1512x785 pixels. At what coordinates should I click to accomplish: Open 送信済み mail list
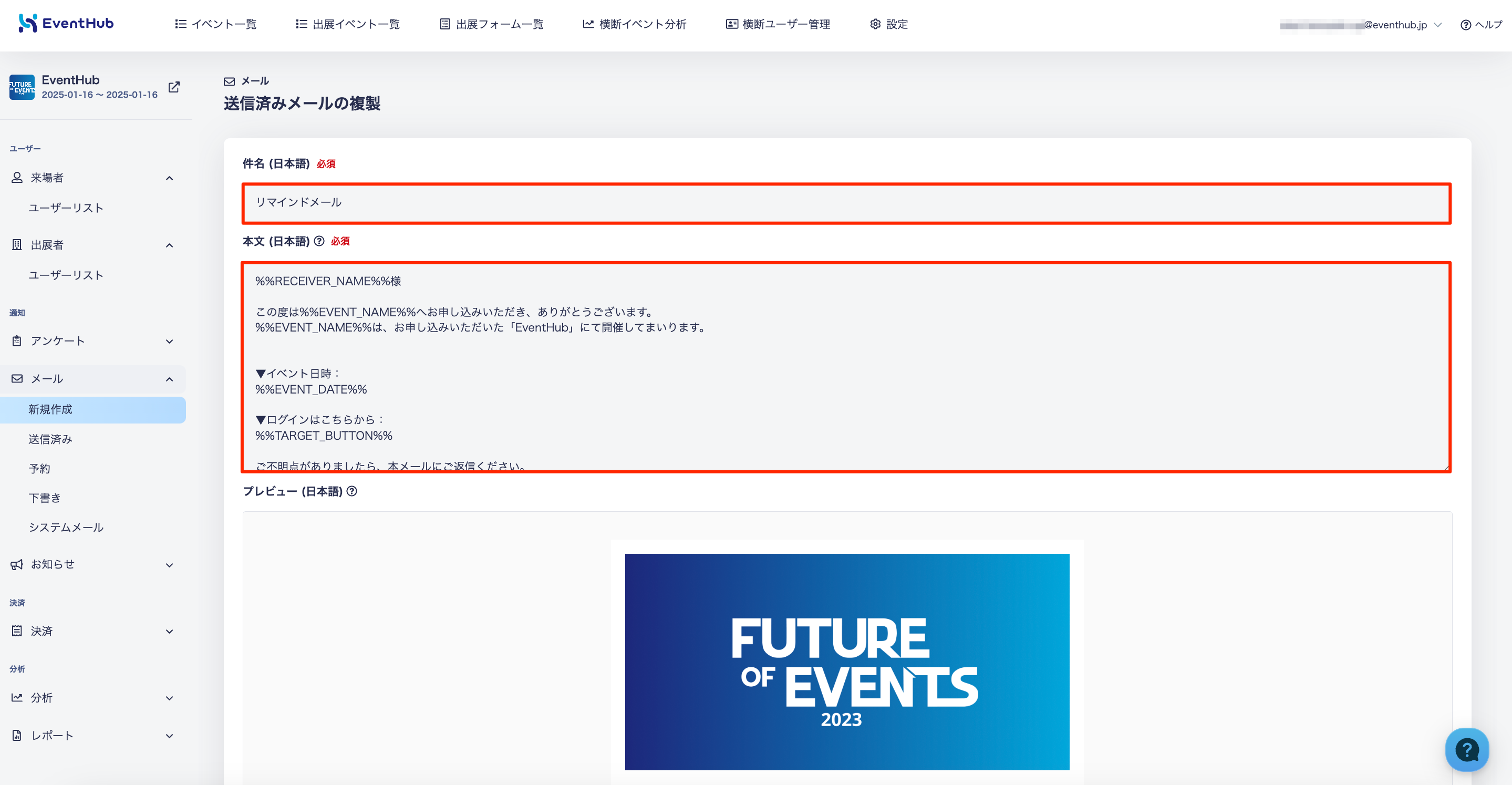pos(50,439)
